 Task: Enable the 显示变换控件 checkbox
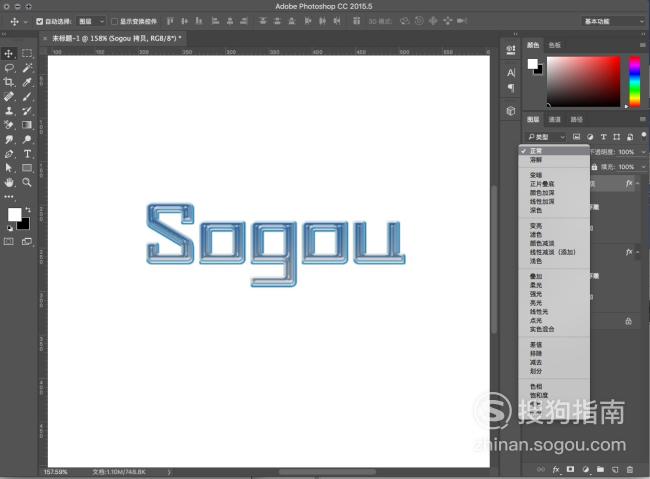114,21
